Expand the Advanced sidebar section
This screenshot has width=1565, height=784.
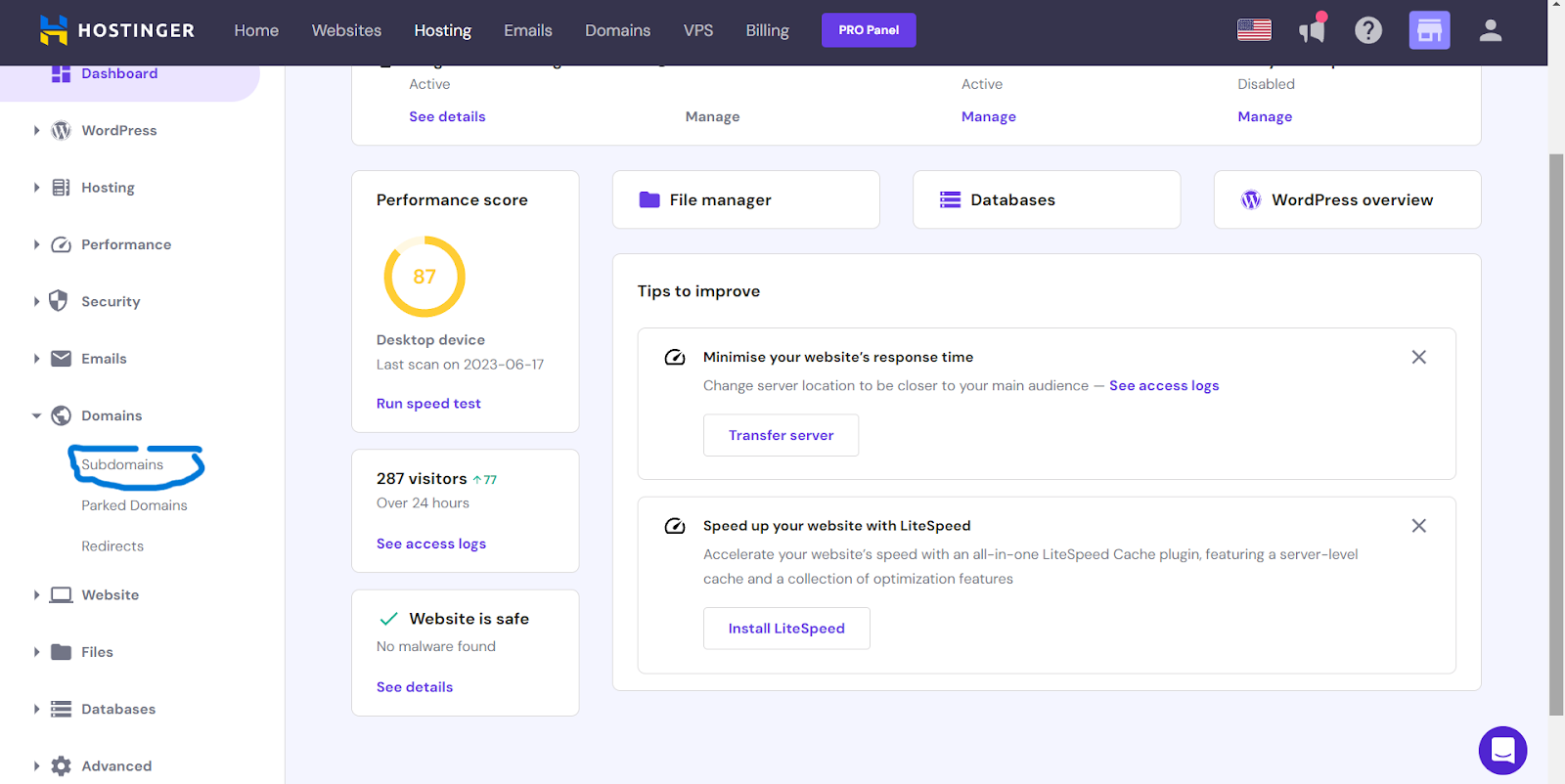click(36, 766)
